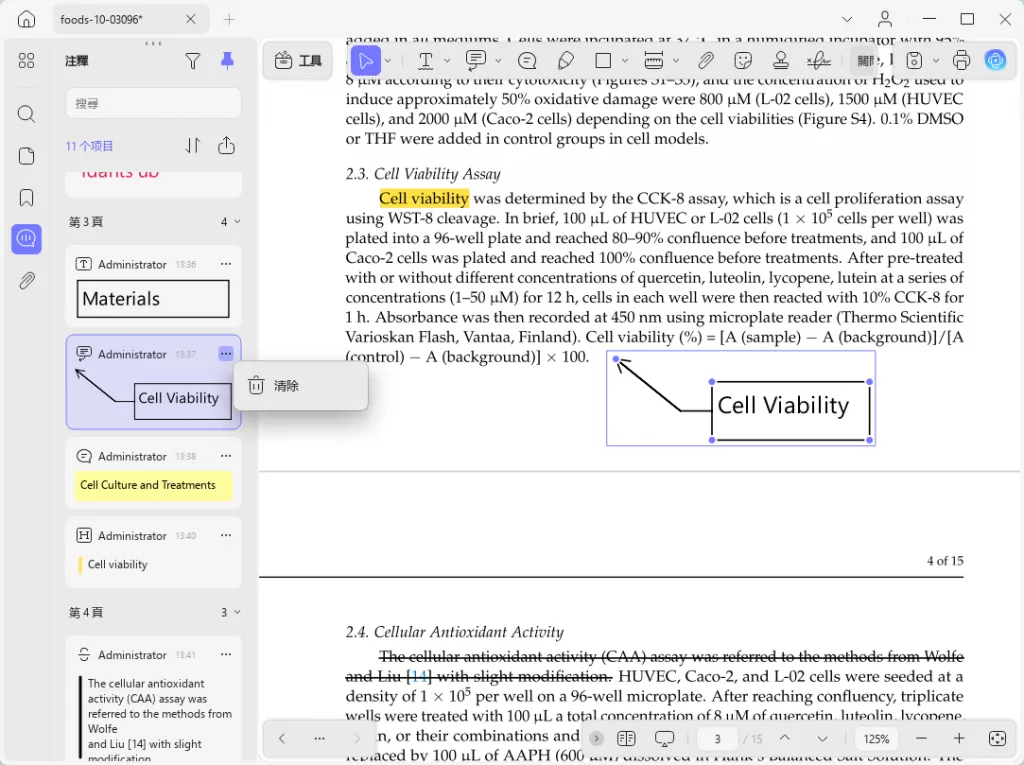
Task: Open more options for the Cell Viability callout annotation
Action: tap(226, 353)
